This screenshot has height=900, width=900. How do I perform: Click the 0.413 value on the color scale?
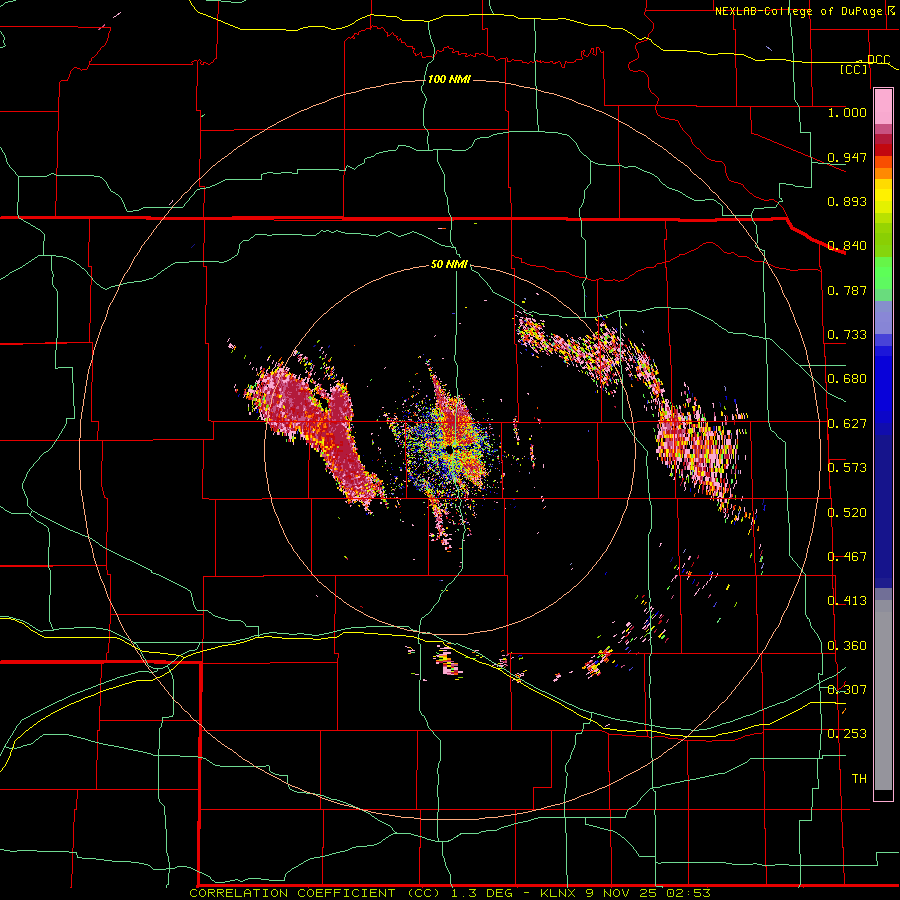[x=847, y=601]
